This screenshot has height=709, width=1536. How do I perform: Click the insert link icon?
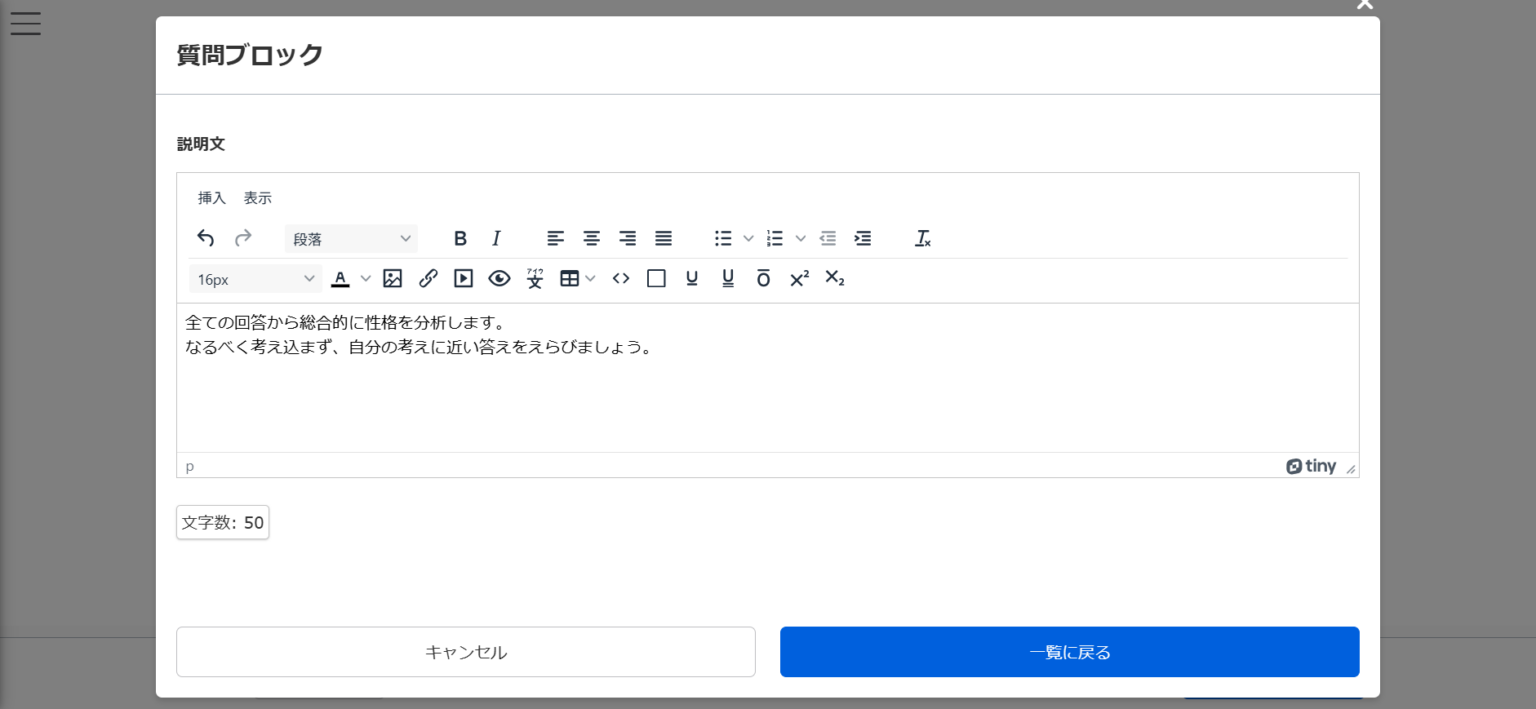click(428, 279)
